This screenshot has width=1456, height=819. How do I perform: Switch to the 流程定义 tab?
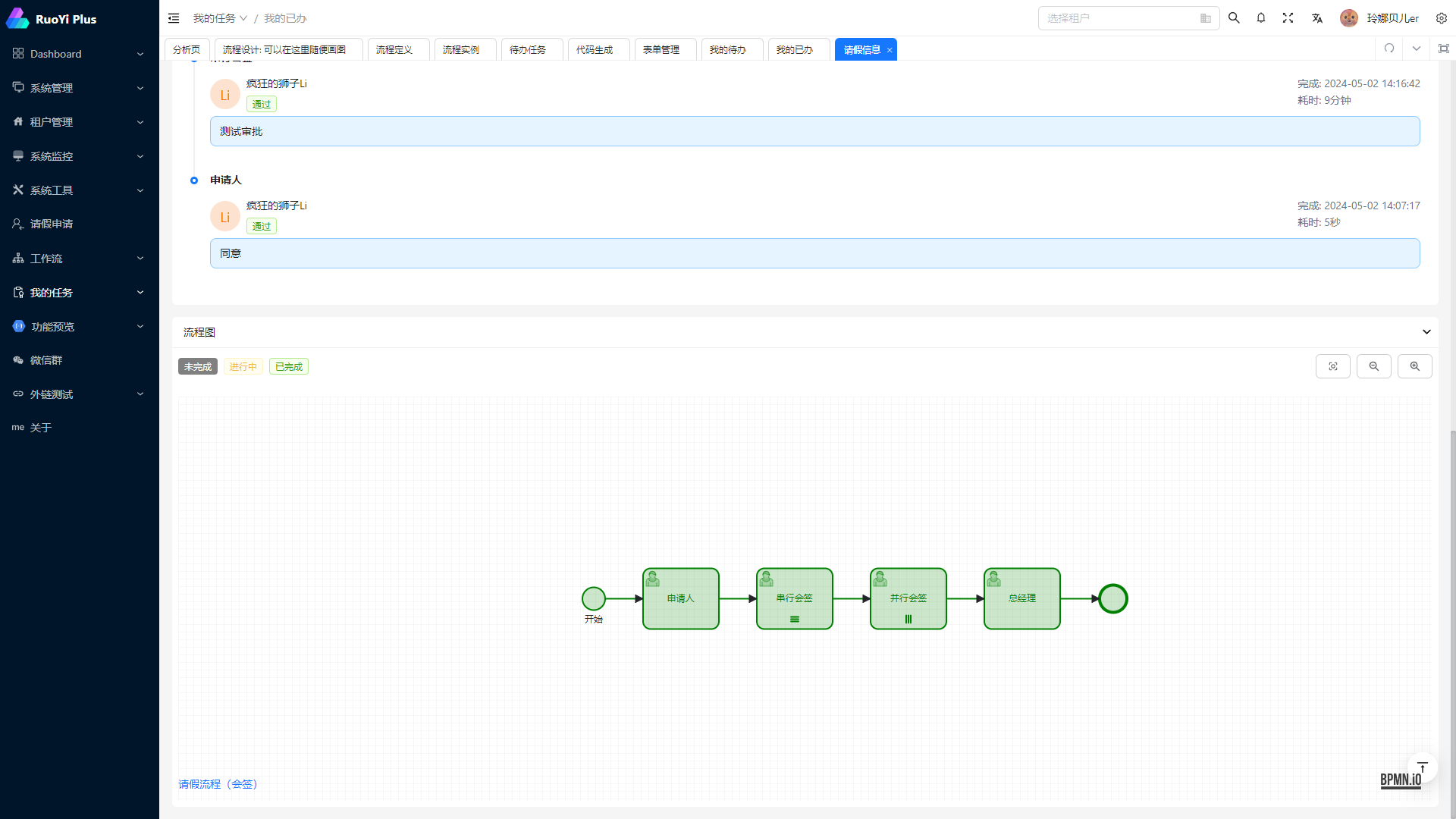[399, 49]
